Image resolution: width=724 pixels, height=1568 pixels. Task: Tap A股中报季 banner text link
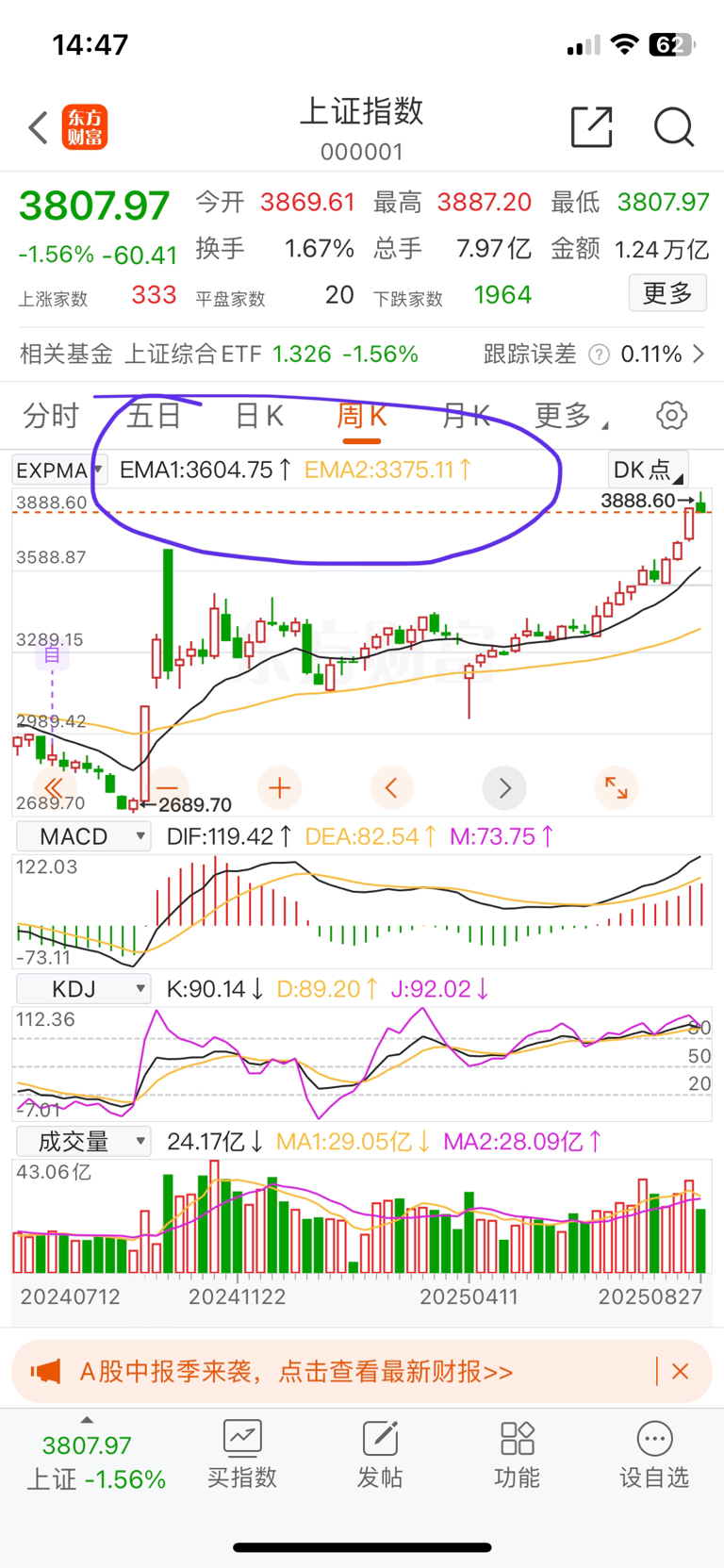(x=296, y=1371)
